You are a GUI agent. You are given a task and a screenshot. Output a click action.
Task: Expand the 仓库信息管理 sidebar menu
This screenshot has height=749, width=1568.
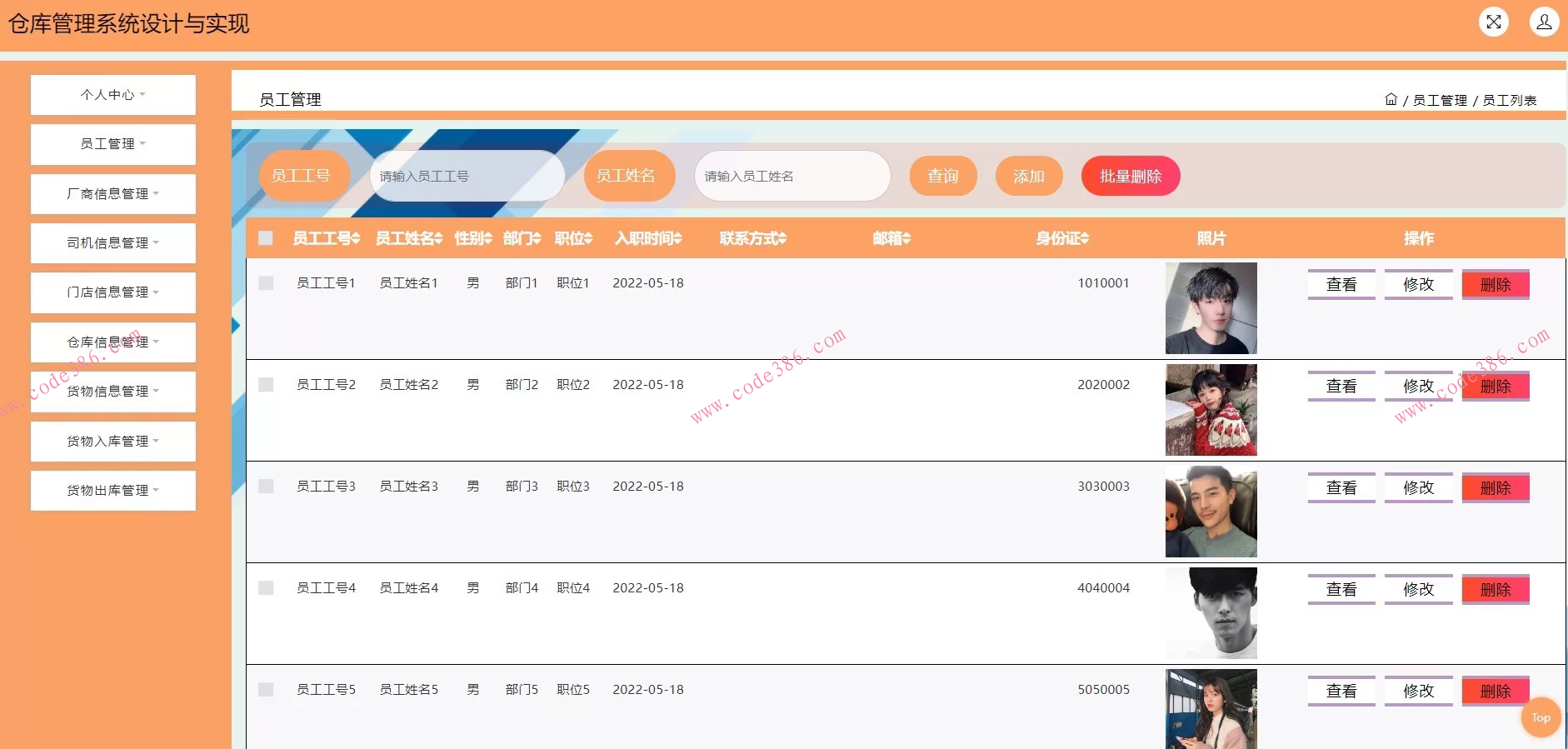tap(113, 342)
